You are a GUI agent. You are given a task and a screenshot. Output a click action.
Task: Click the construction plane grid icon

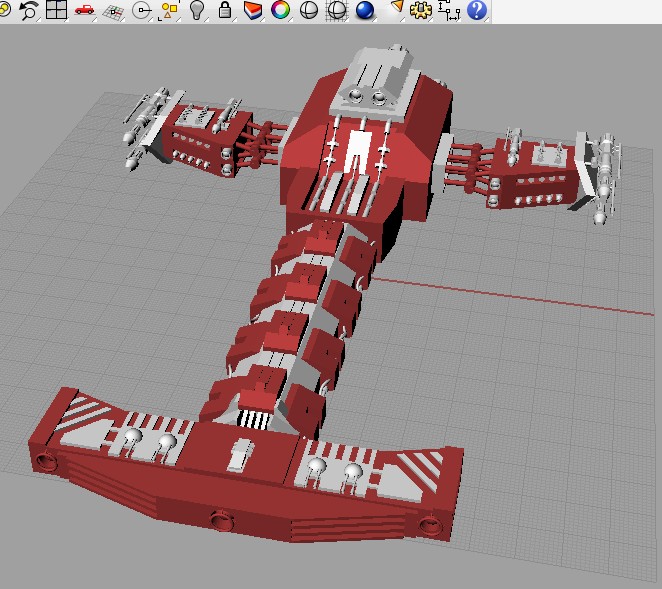(113, 11)
